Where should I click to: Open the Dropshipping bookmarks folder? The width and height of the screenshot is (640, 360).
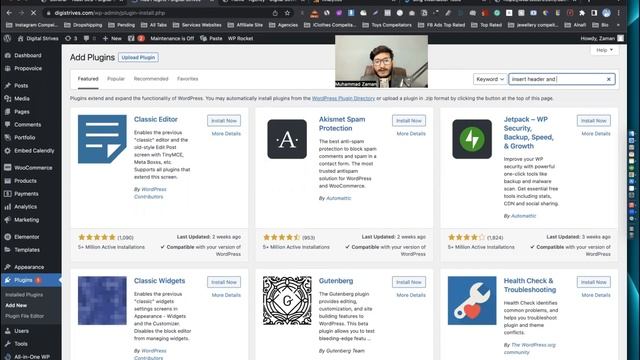83,25
